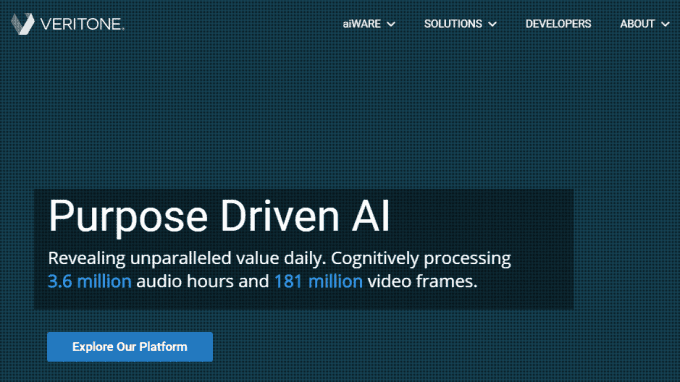The image size is (680, 382).
Task: Click the '181 million' highlighted text
Action: [318, 281]
